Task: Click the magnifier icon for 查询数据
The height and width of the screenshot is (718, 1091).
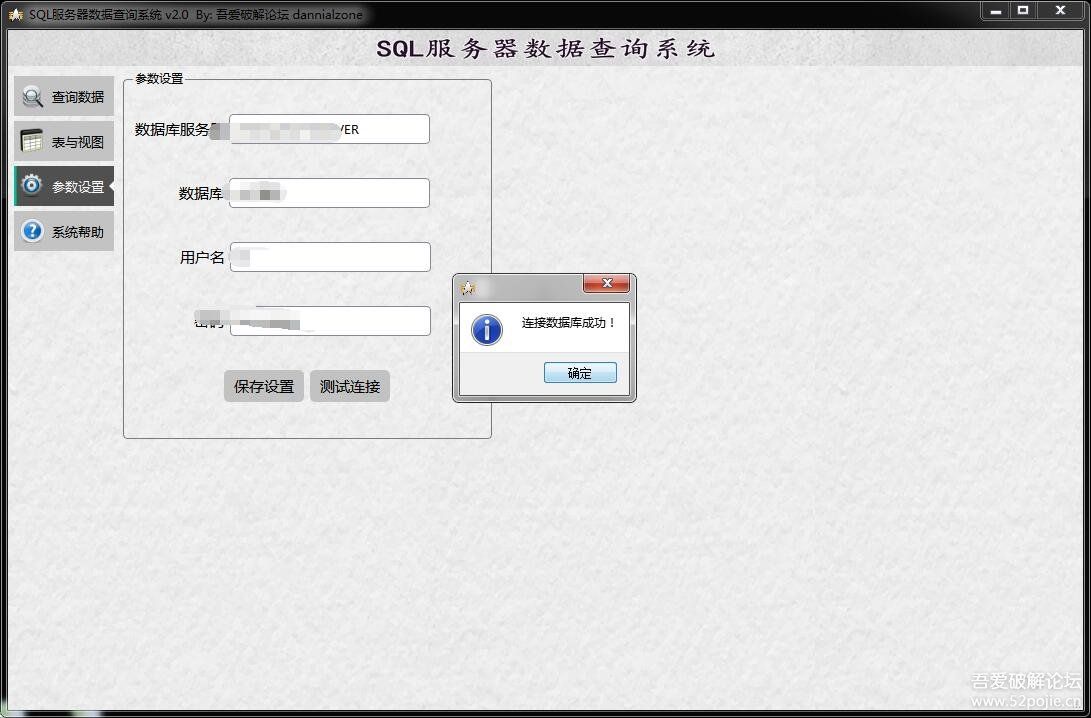Action: tap(32, 97)
